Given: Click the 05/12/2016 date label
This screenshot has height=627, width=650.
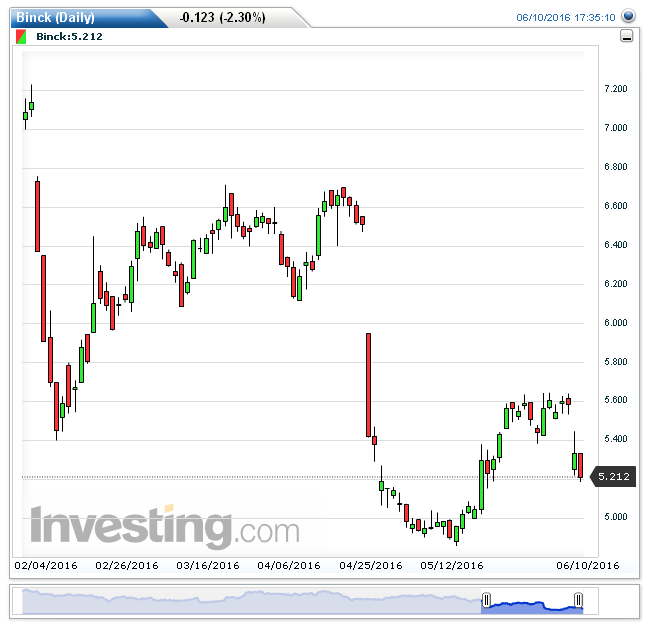Looking at the screenshot, I should (x=452, y=565).
